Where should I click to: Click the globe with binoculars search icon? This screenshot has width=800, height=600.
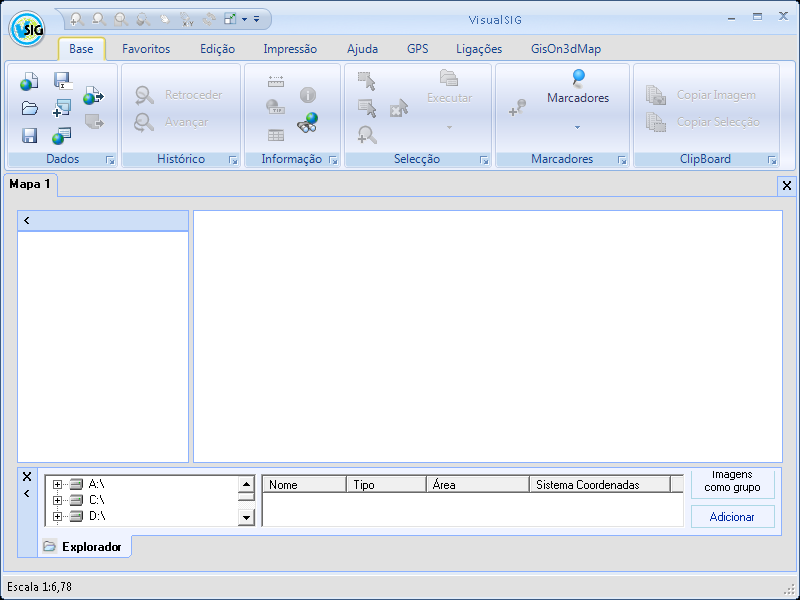[x=307, y=123]
